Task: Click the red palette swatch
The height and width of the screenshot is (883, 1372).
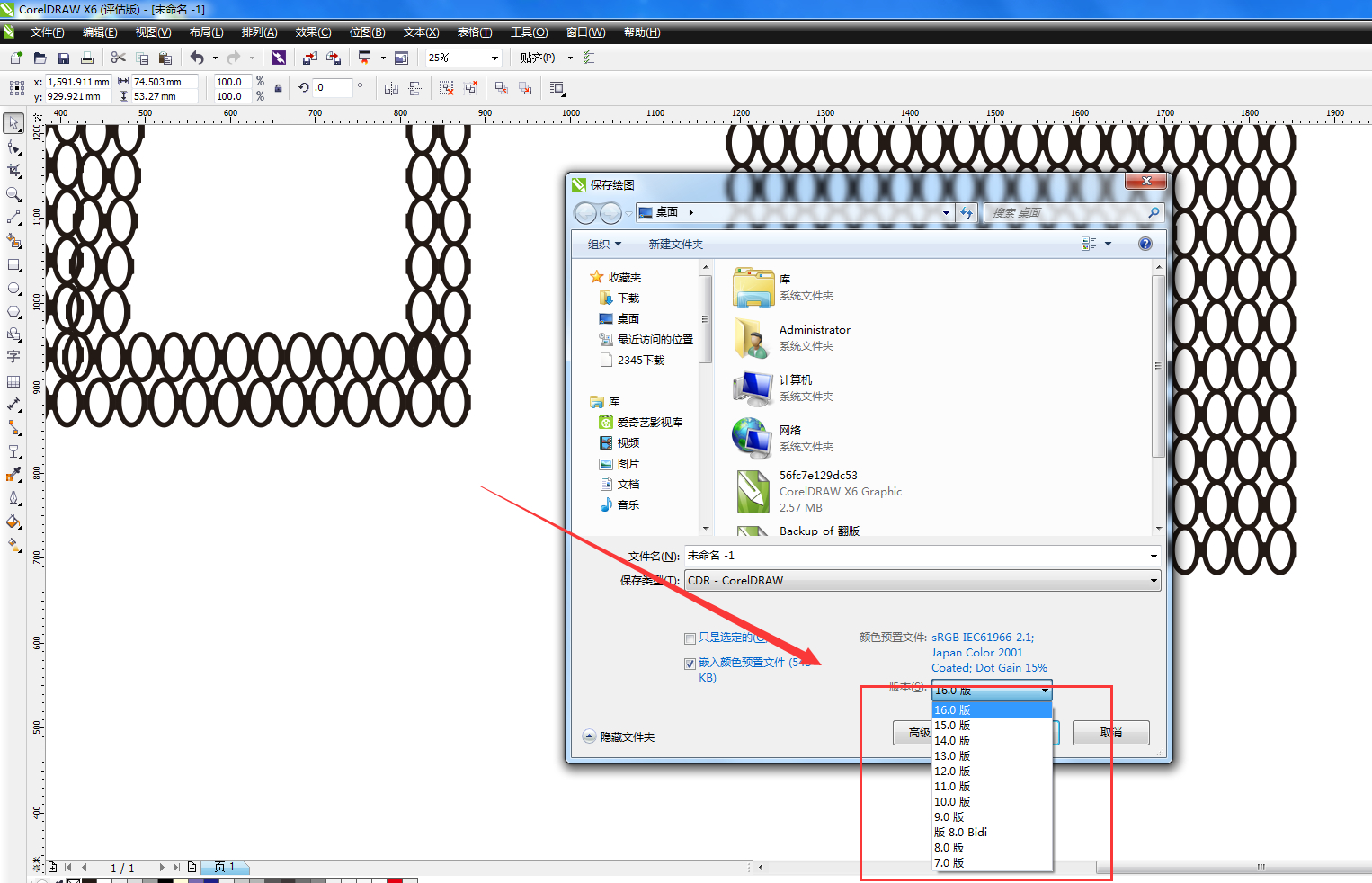Action: click(x=395, y=880)
